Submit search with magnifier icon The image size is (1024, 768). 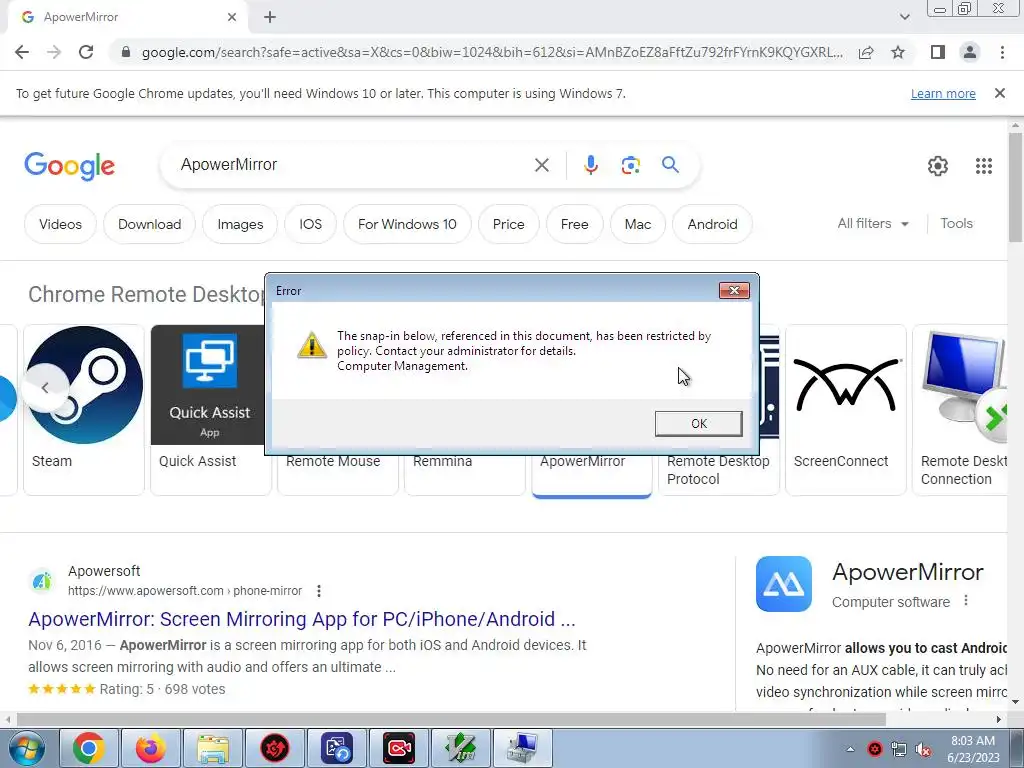pyautogui.click(x=670, y=165)
